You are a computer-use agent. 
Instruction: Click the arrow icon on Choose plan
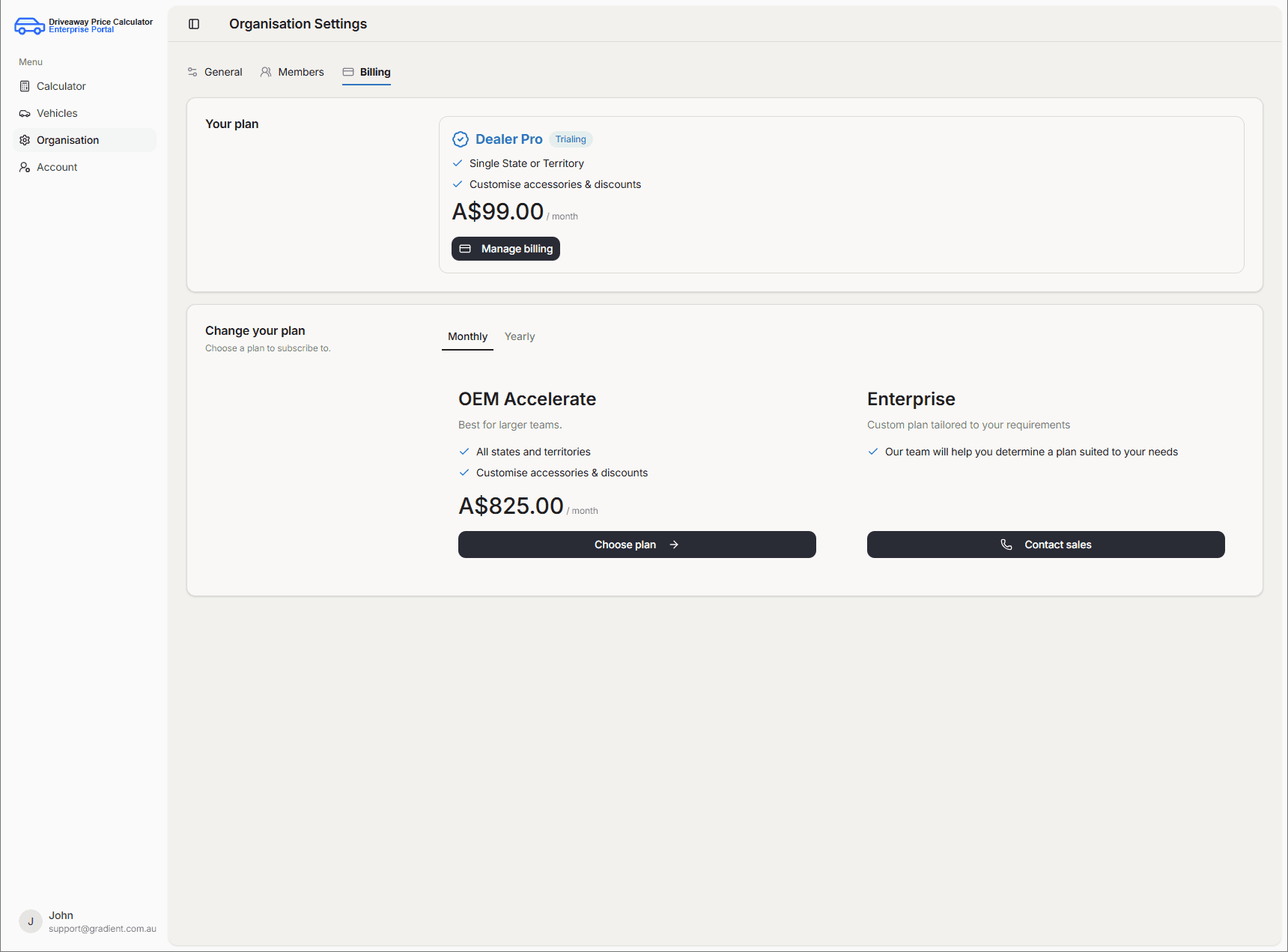674,545
